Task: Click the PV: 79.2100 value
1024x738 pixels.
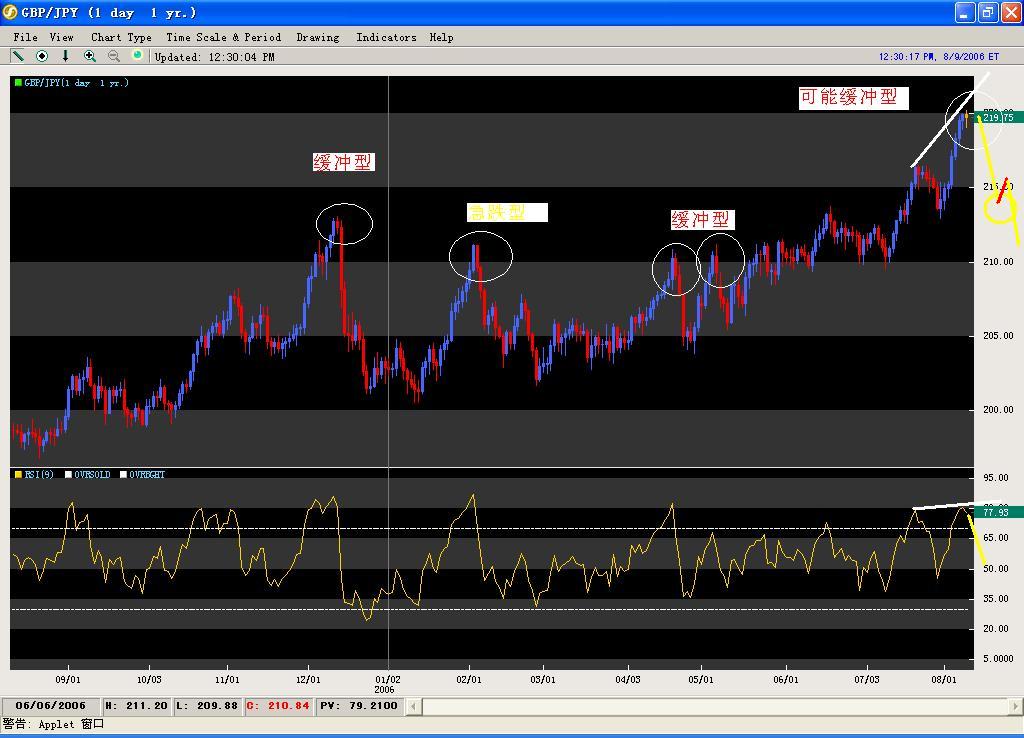Action: (x=359, y=705)
